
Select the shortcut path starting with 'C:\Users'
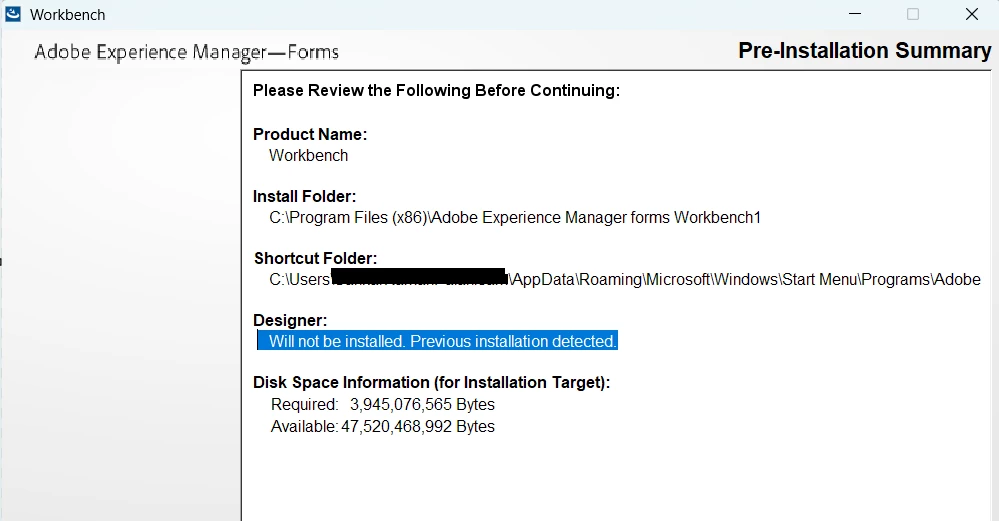625,280
